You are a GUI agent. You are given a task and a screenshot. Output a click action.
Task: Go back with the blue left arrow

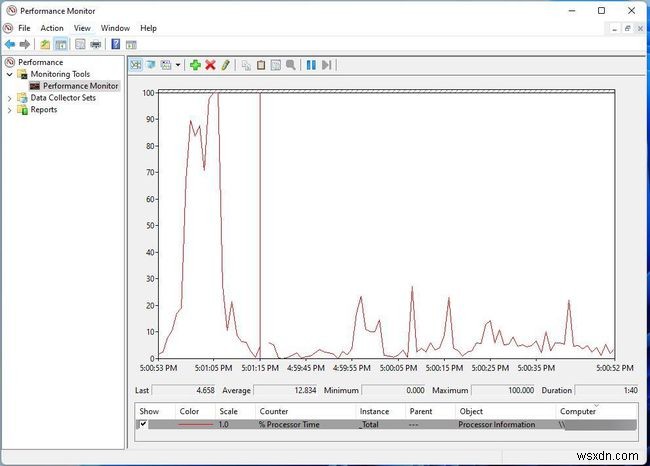coord(10,44)
